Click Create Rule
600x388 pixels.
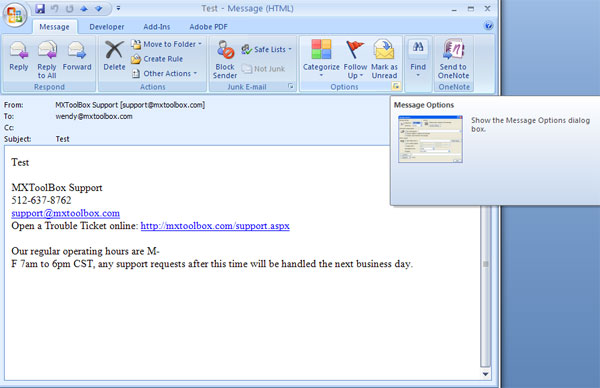(157, 59)
